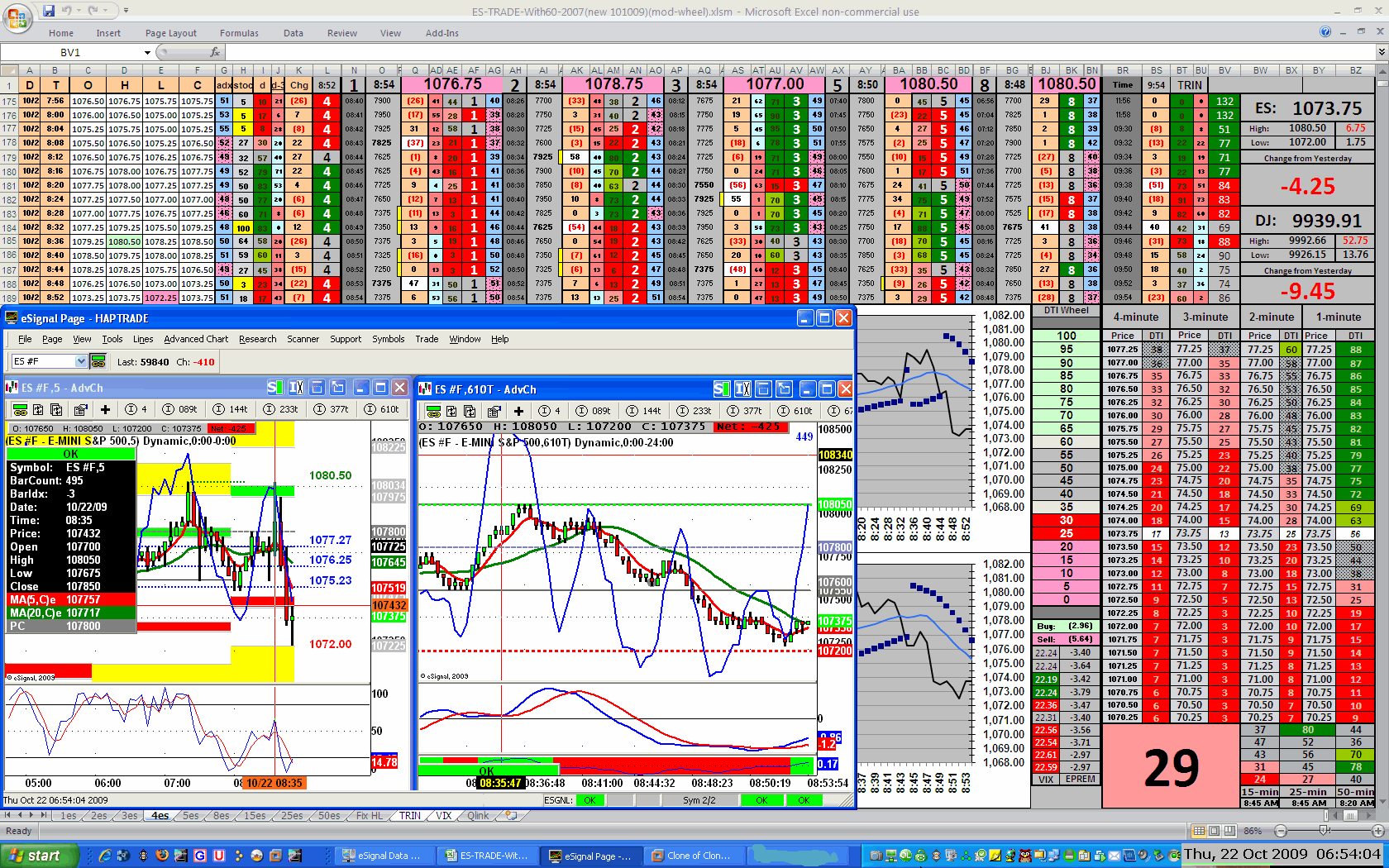
Task: Select the crosshair plus tool in ES #F,5 chart
Action: tap(105, 409)
